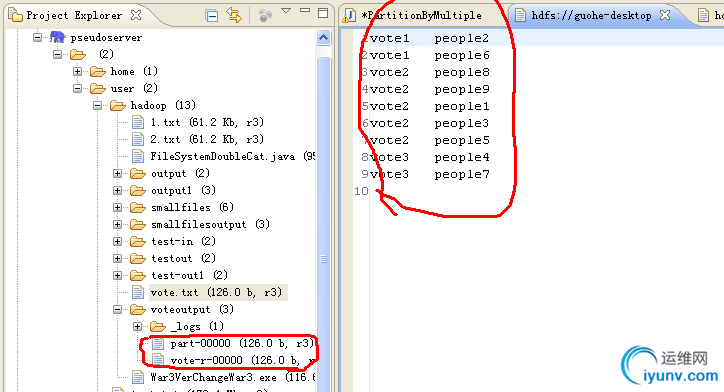This screenshot has width=724, height=392.
Task: Collapse the root folder (2) node
Action: coord(57,54)
